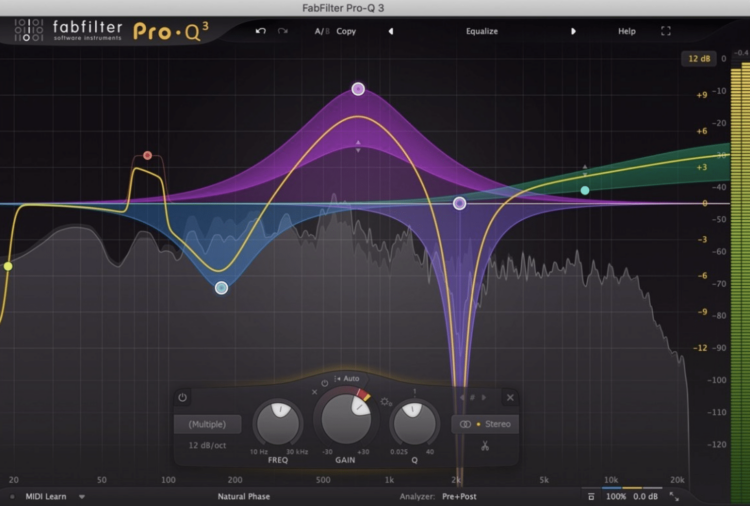Click the FabFilter logo icon
Viewport: 750px width, 506px height.
29,30
